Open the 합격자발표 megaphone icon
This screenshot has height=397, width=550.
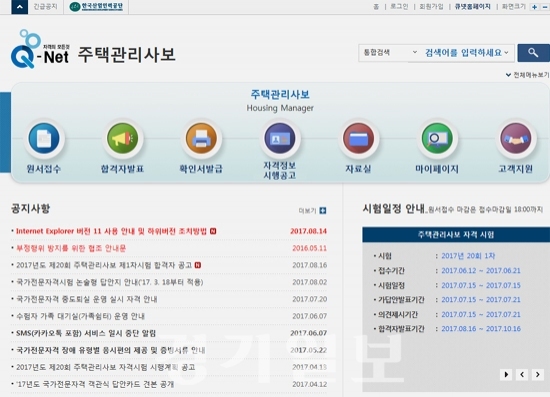pos(122,139)
